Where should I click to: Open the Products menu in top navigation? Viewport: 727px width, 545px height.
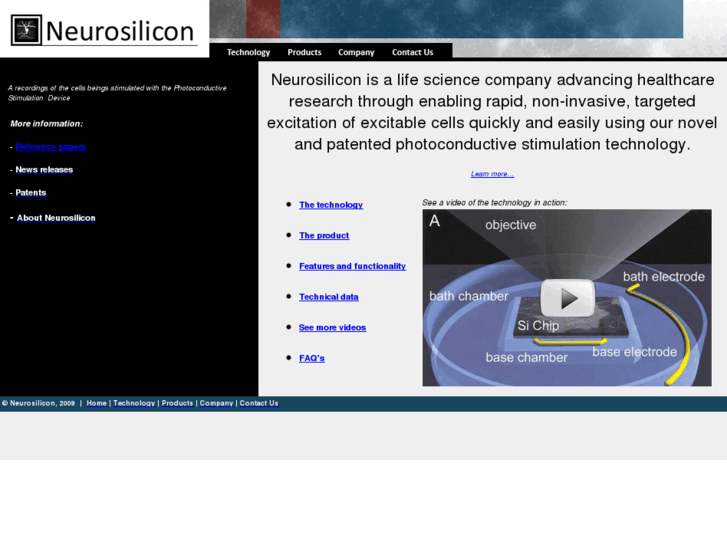point(304,52)
